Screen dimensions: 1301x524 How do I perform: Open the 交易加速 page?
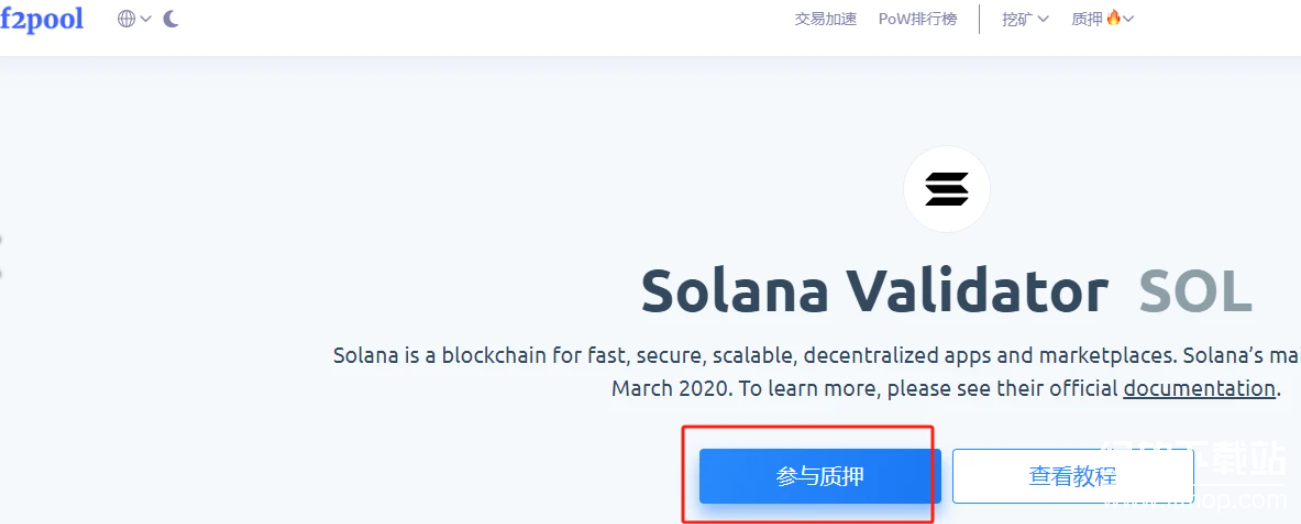click(x=825, y=19)
